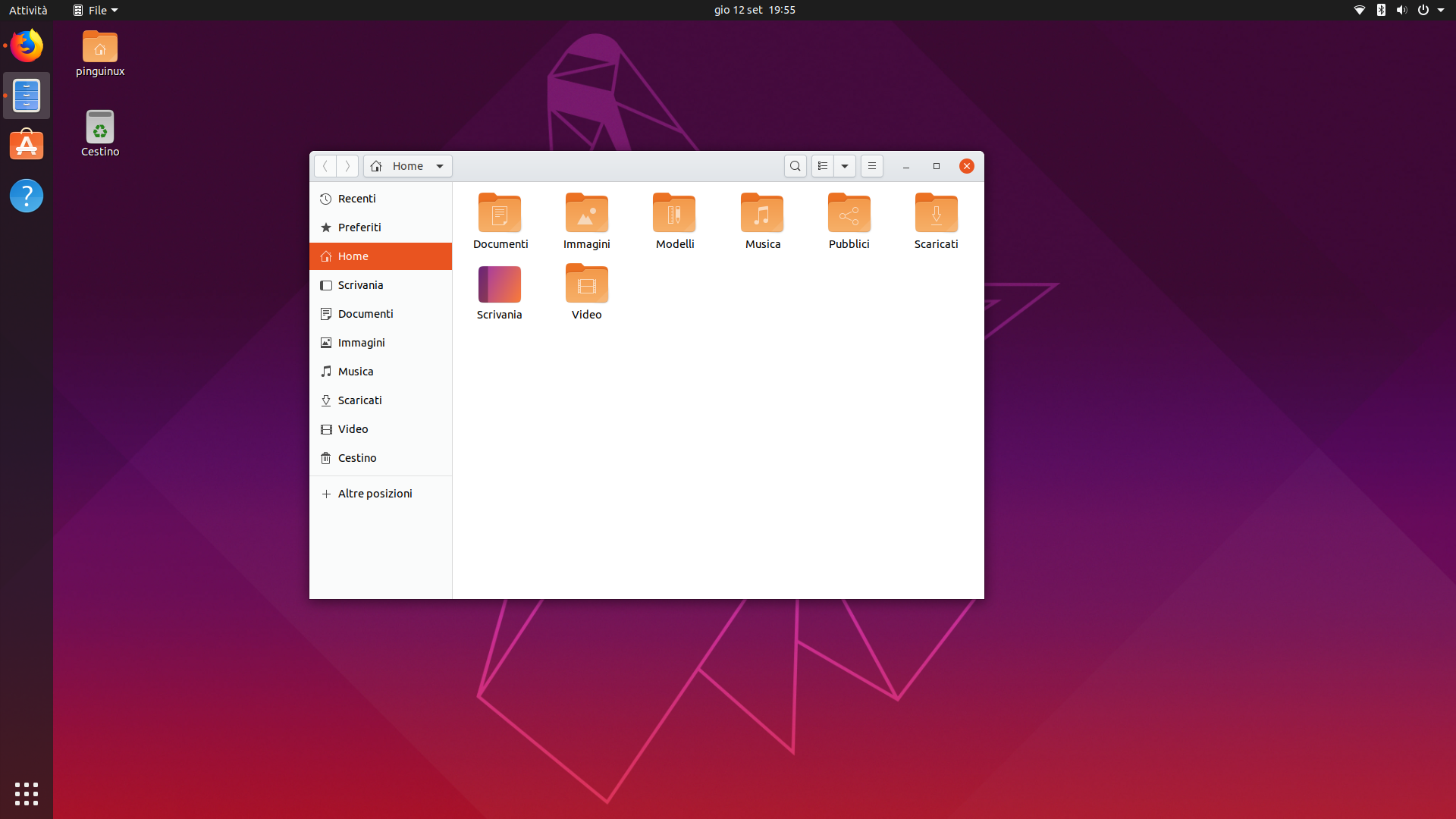Click Attività in the top bar
Image resolution: width=1456 pixels, height=819 pixels.
(x=28, y=10)
